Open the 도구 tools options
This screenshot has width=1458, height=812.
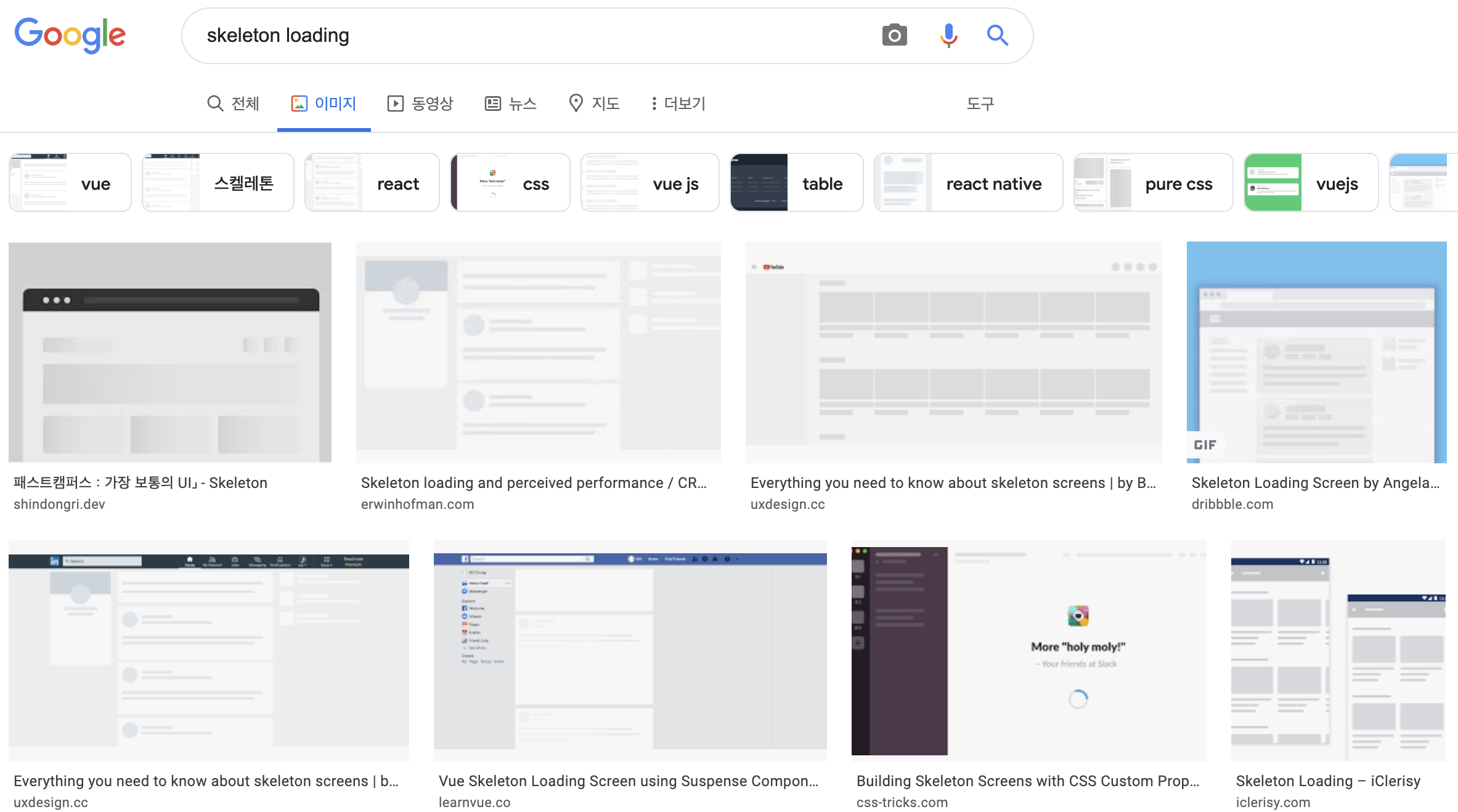(980, 104)
